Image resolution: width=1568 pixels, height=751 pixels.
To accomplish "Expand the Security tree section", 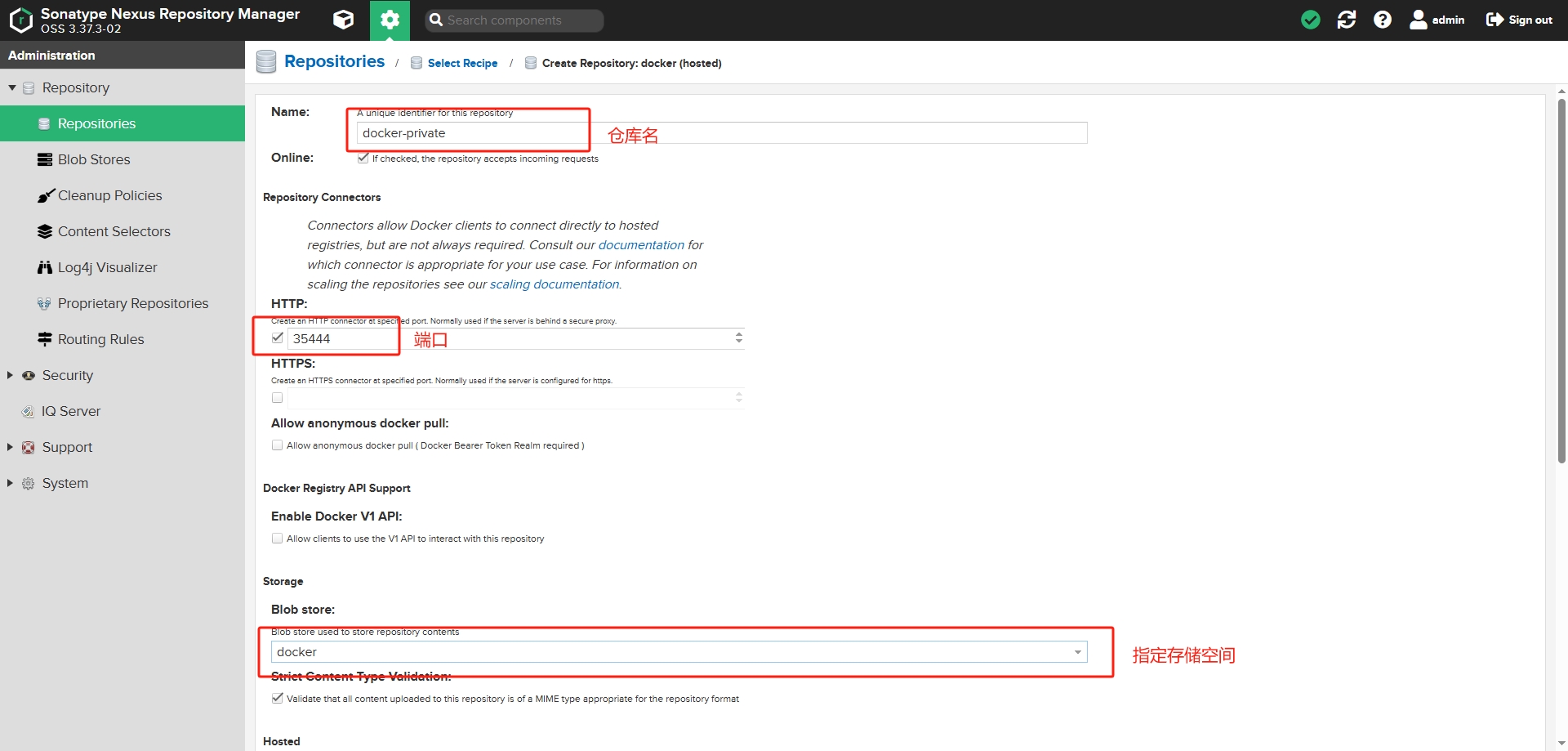I will click(10, 375).
